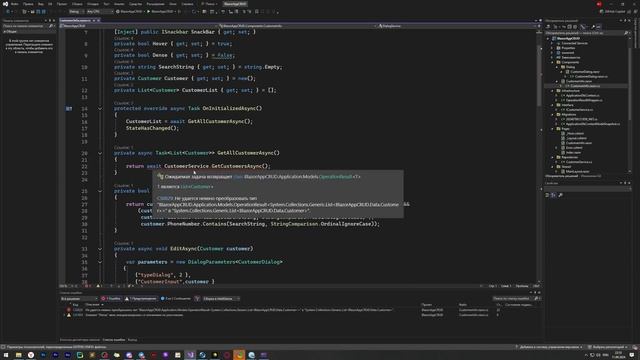This screenshot has height=360, width=640.
Task: Switch to the Output bottom tab
Action: pyautogui.click(x=132, y=340)
